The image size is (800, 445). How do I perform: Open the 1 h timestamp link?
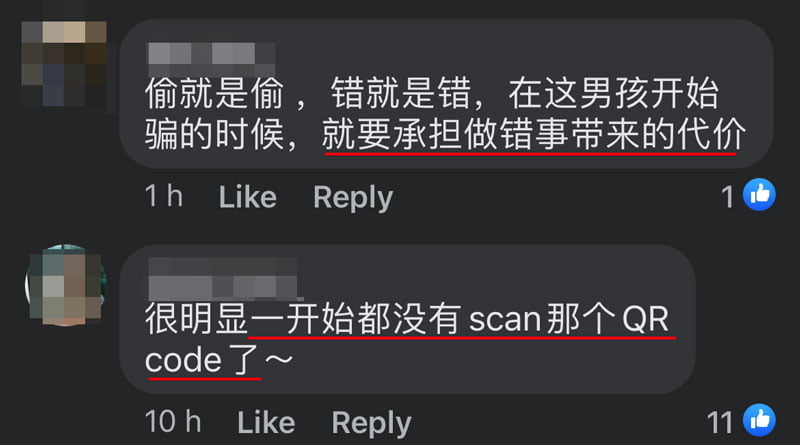pos(164,196)
